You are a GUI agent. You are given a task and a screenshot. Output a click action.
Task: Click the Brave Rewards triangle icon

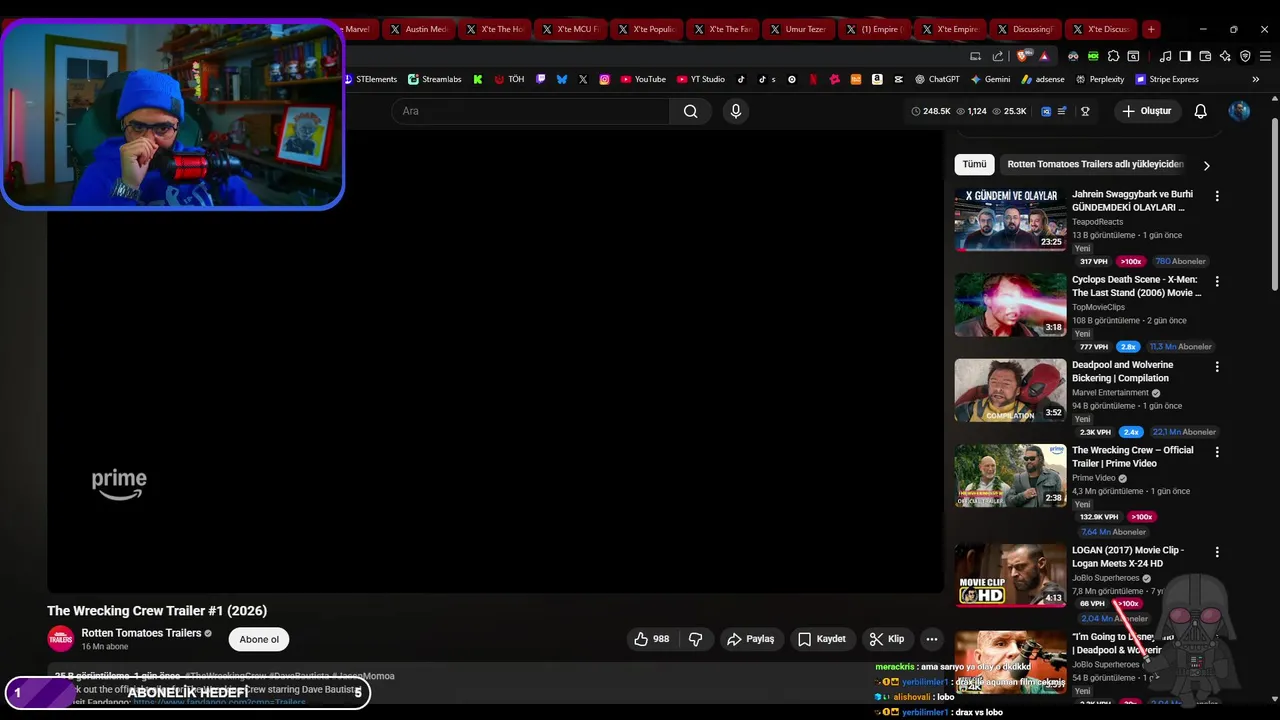point(1044,56)
